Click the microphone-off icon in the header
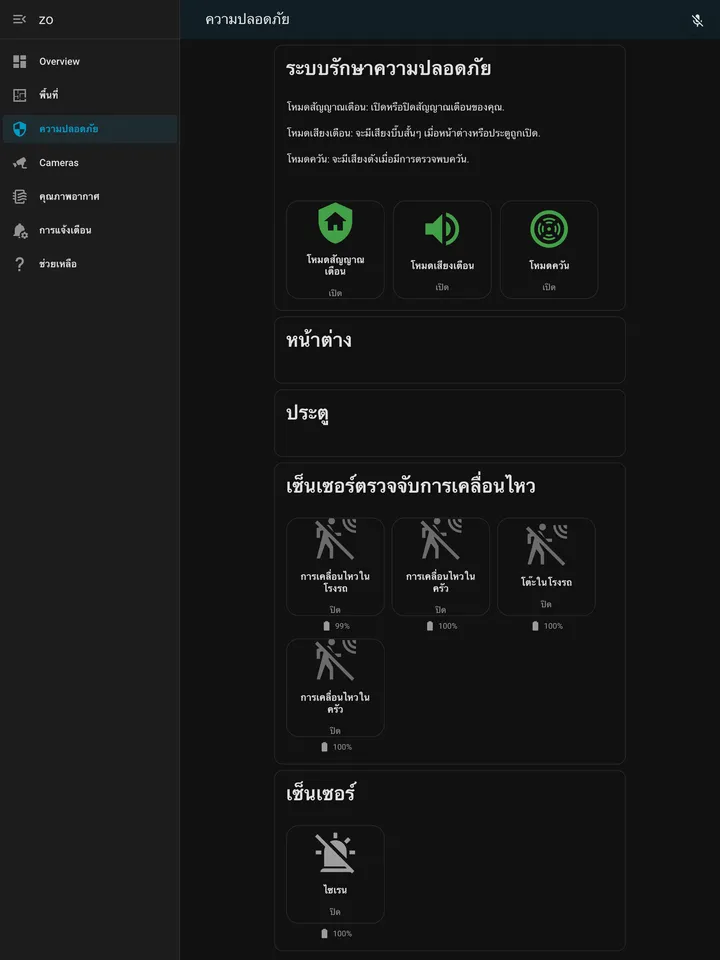This screenshot has height=960, width=720. pos(697,20)
